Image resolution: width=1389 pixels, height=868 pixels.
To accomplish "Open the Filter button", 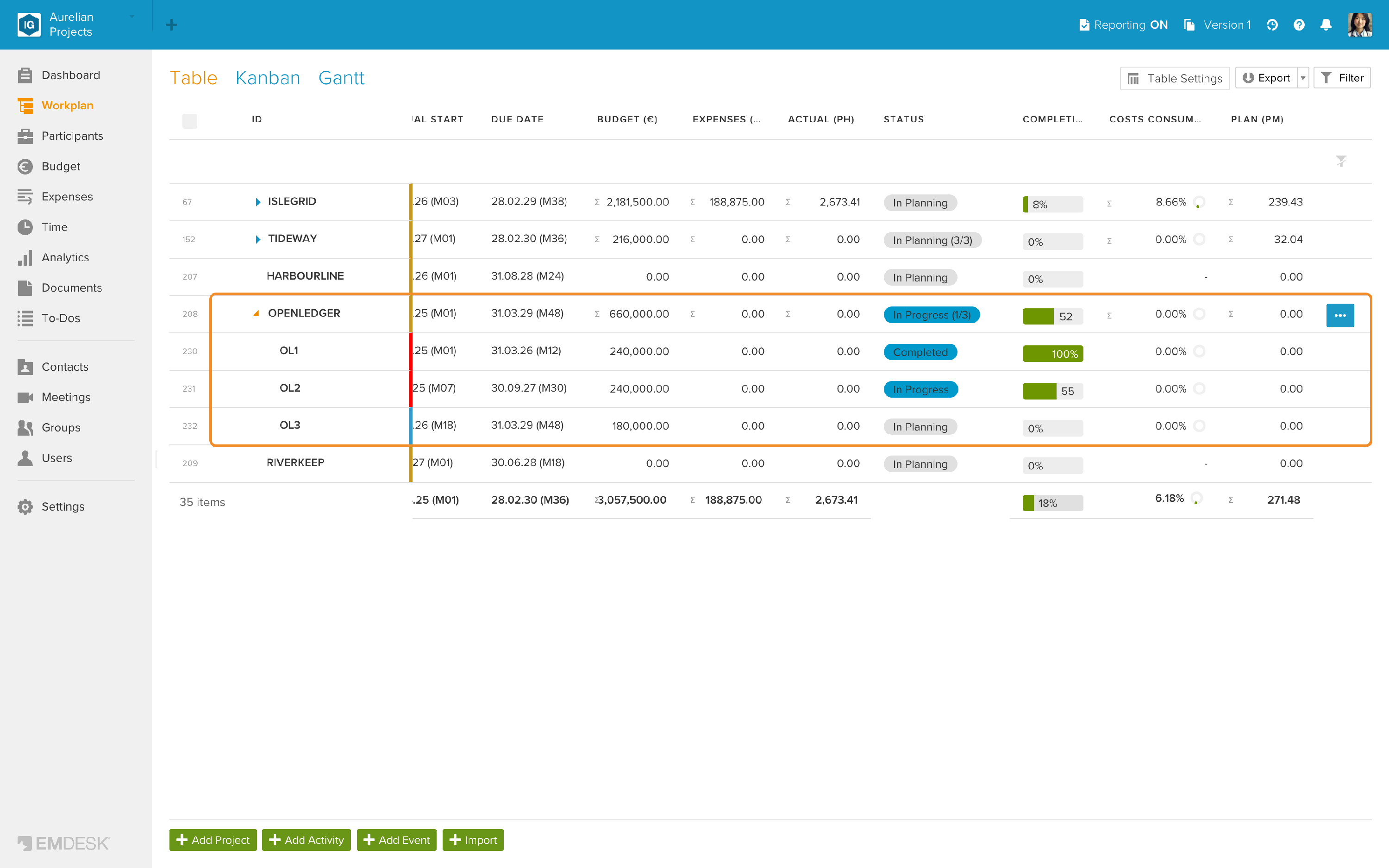I will (x=1342, y=78).
